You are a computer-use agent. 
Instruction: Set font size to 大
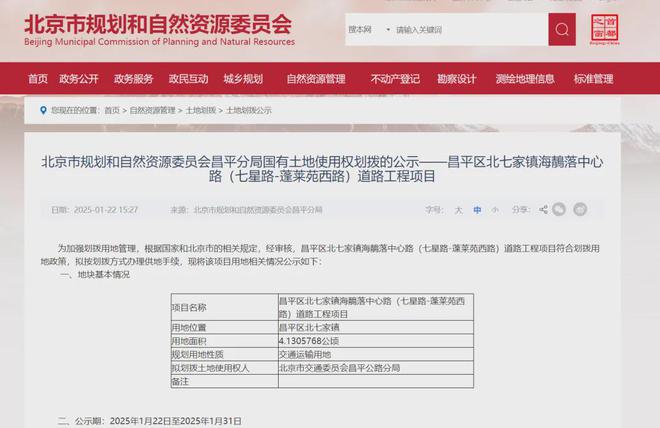click(x=458, y=210)
